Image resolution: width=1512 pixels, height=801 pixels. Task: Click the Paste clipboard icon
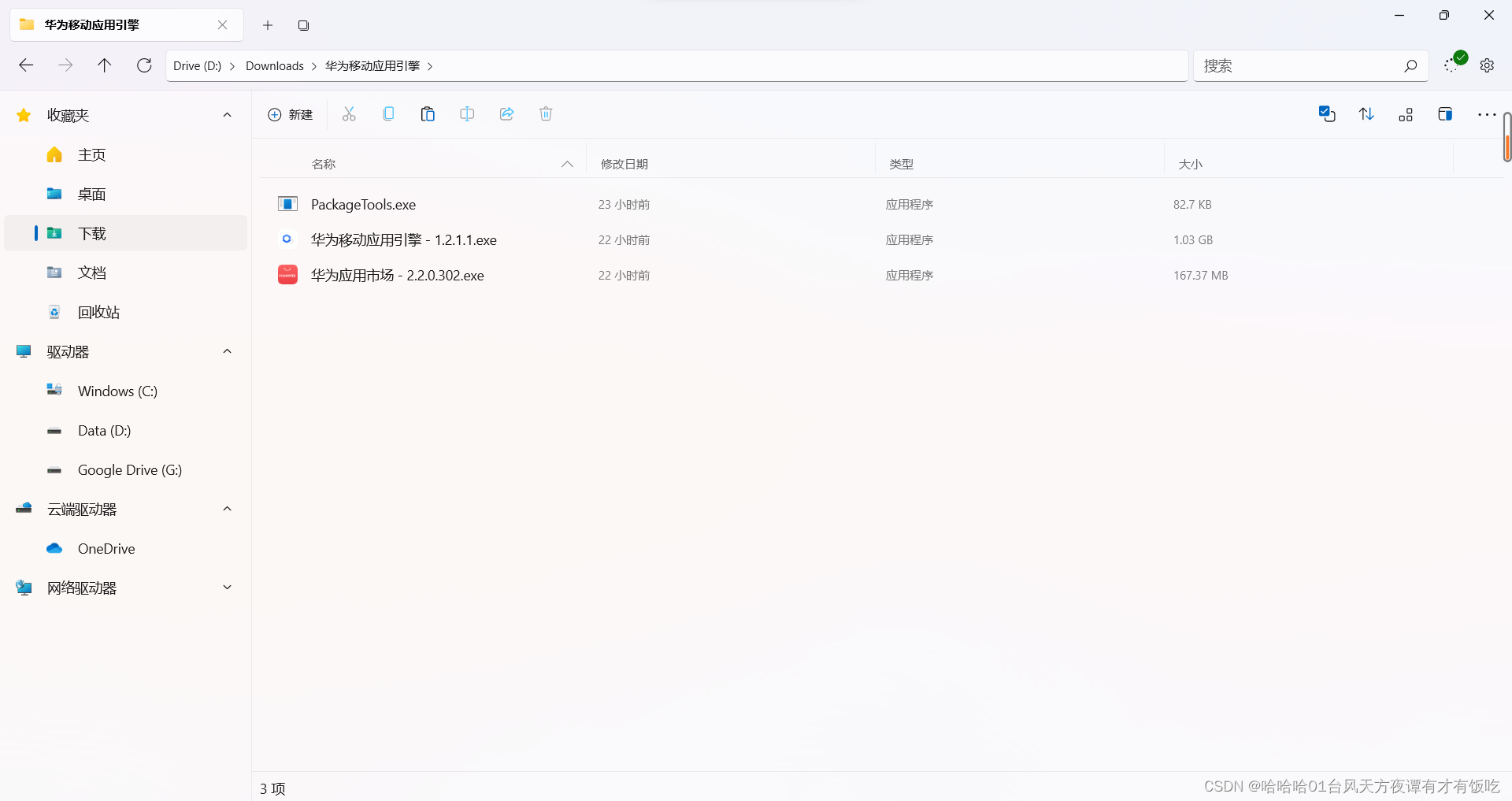pos(428,114)
